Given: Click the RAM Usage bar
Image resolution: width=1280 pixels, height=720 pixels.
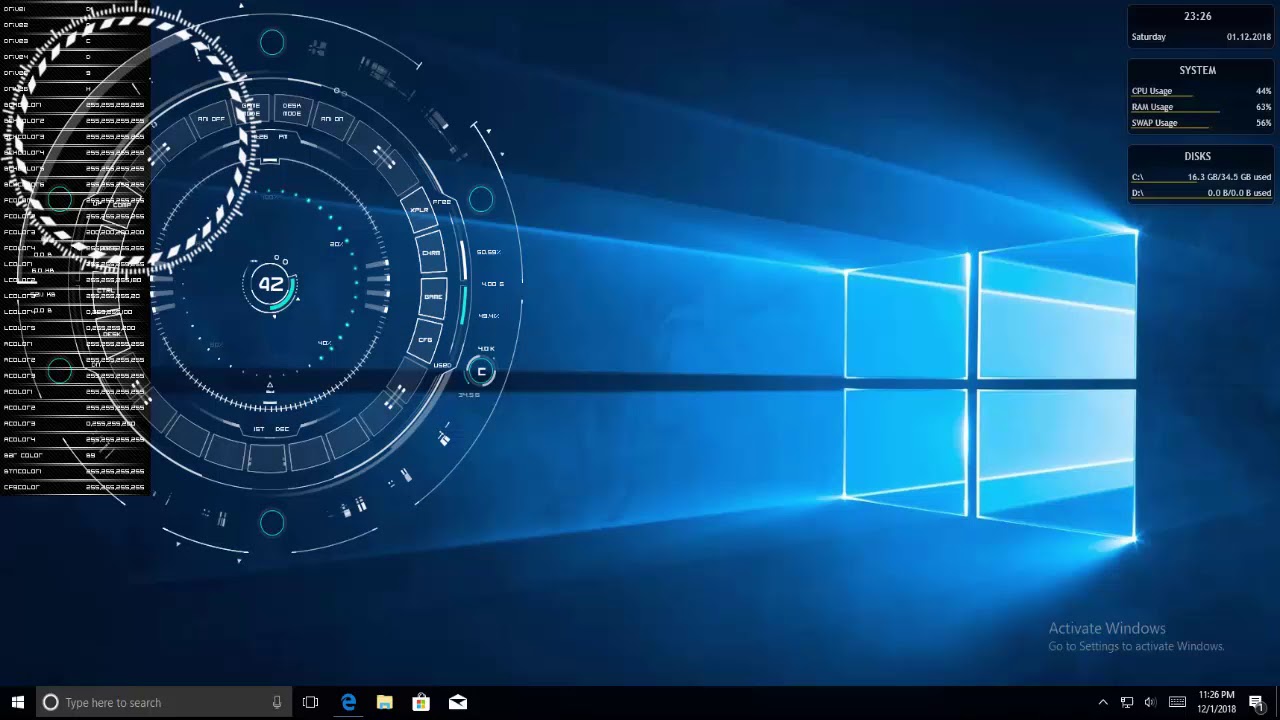Looking at the screenshot, I should (1201, 107).
